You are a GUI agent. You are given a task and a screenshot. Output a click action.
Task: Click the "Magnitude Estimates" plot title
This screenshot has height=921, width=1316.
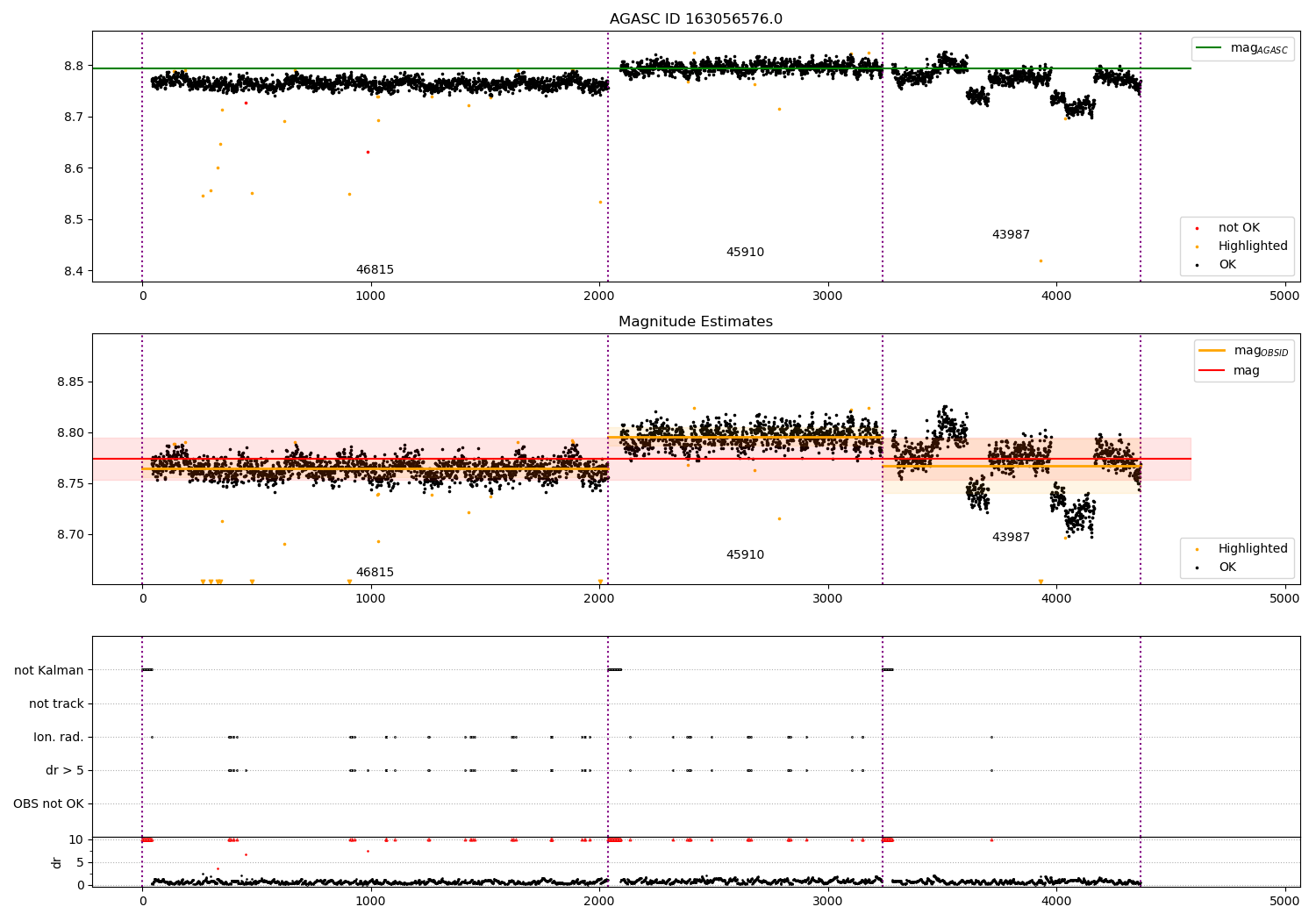tap(696, 322)
